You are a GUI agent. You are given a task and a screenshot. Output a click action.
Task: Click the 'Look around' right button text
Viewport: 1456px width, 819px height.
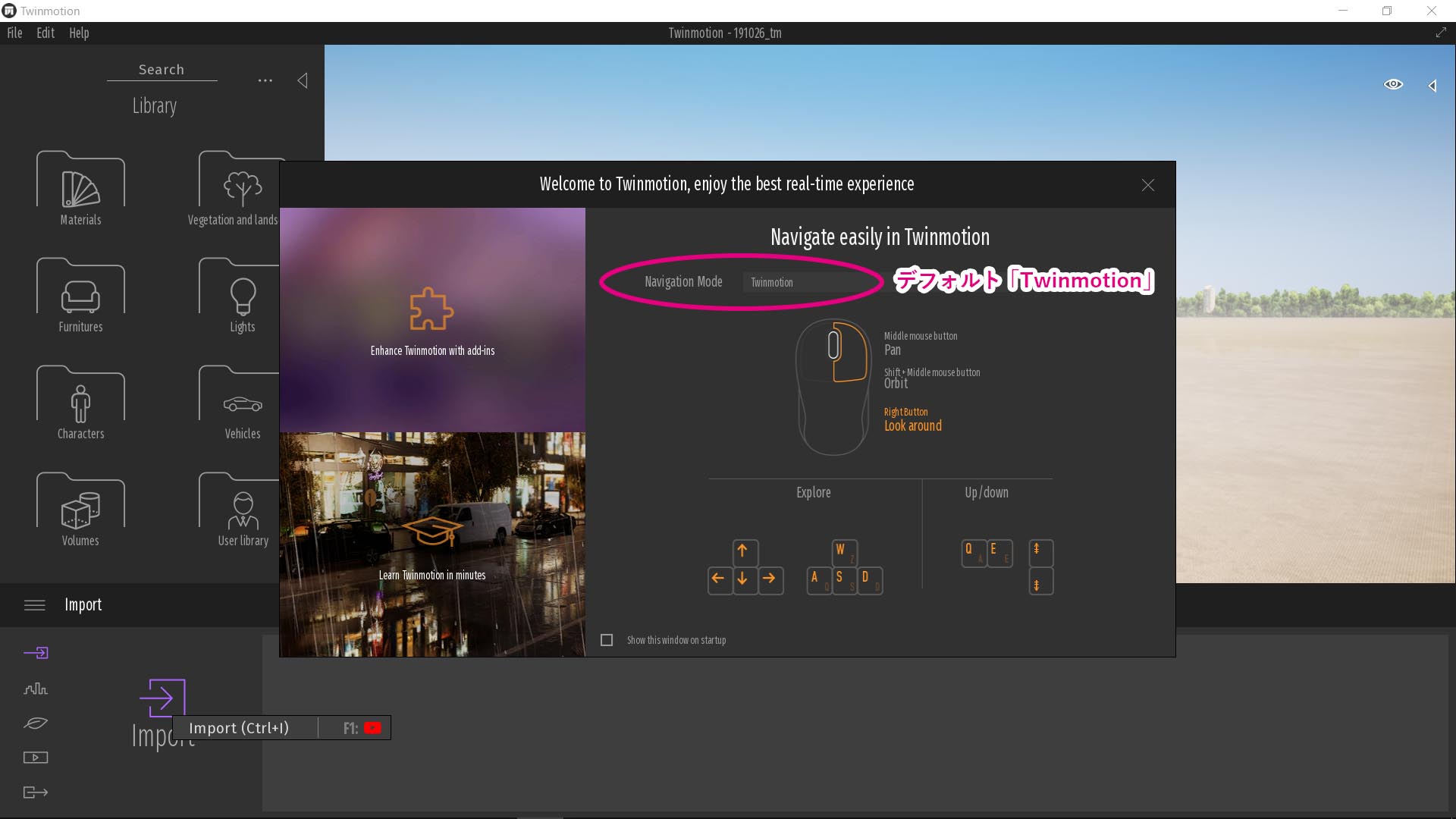click(913, 426)
